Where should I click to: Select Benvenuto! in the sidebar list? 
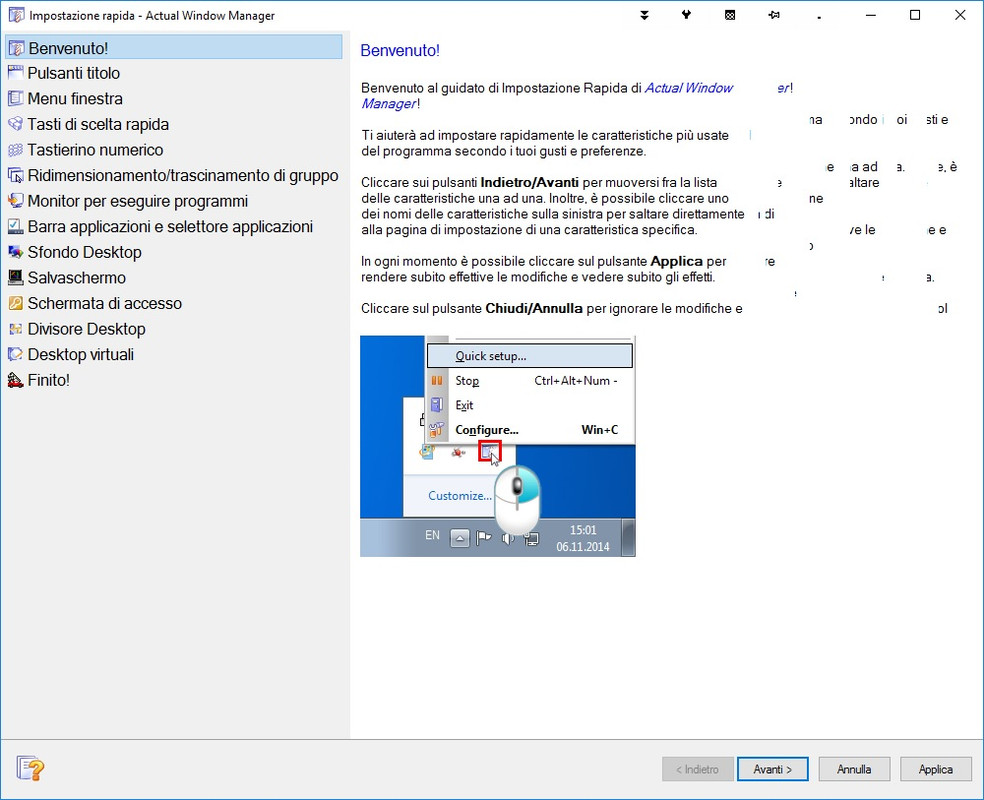point(174,48)
